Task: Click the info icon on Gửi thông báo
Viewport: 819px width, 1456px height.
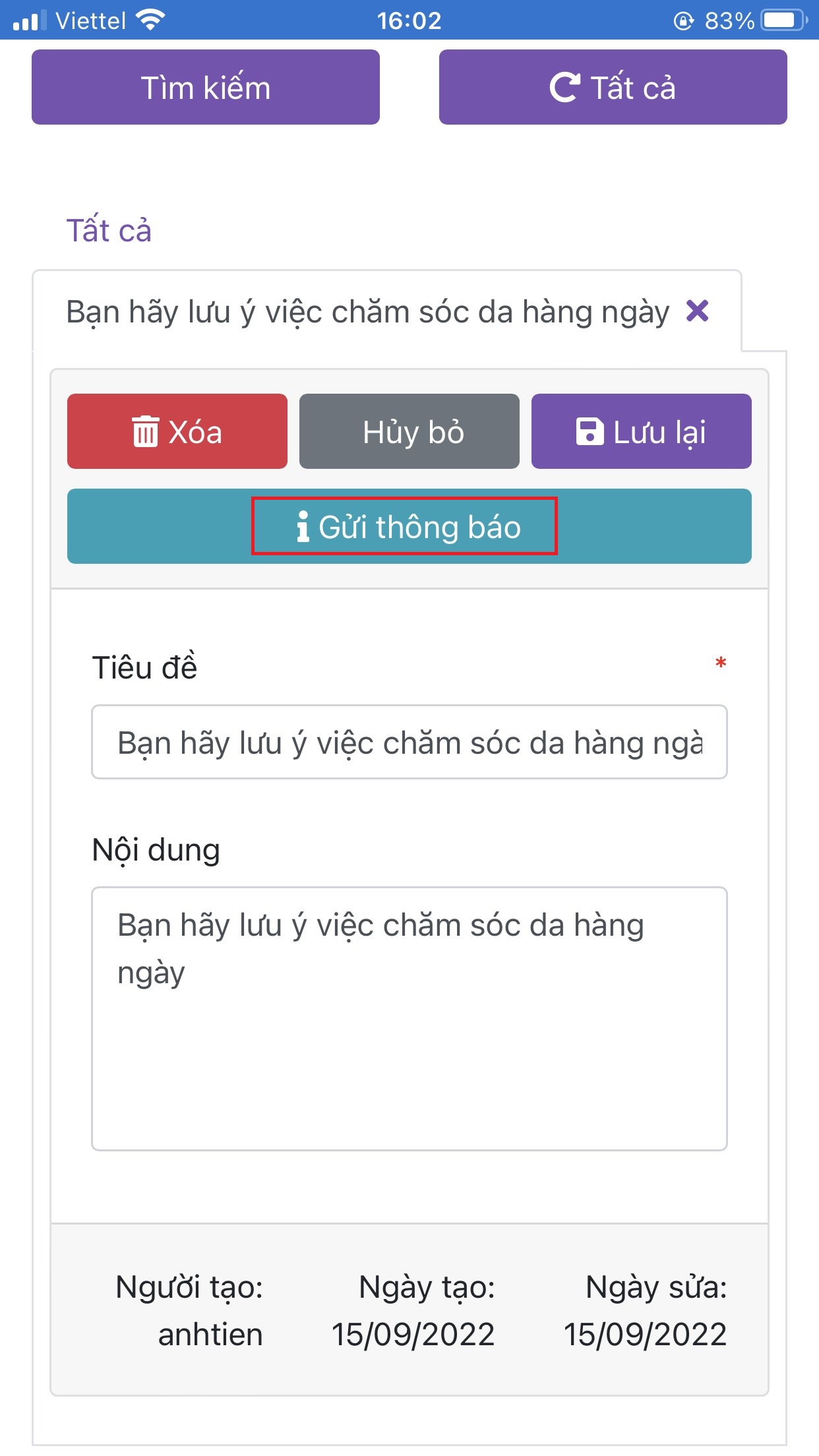Action: 303,526
